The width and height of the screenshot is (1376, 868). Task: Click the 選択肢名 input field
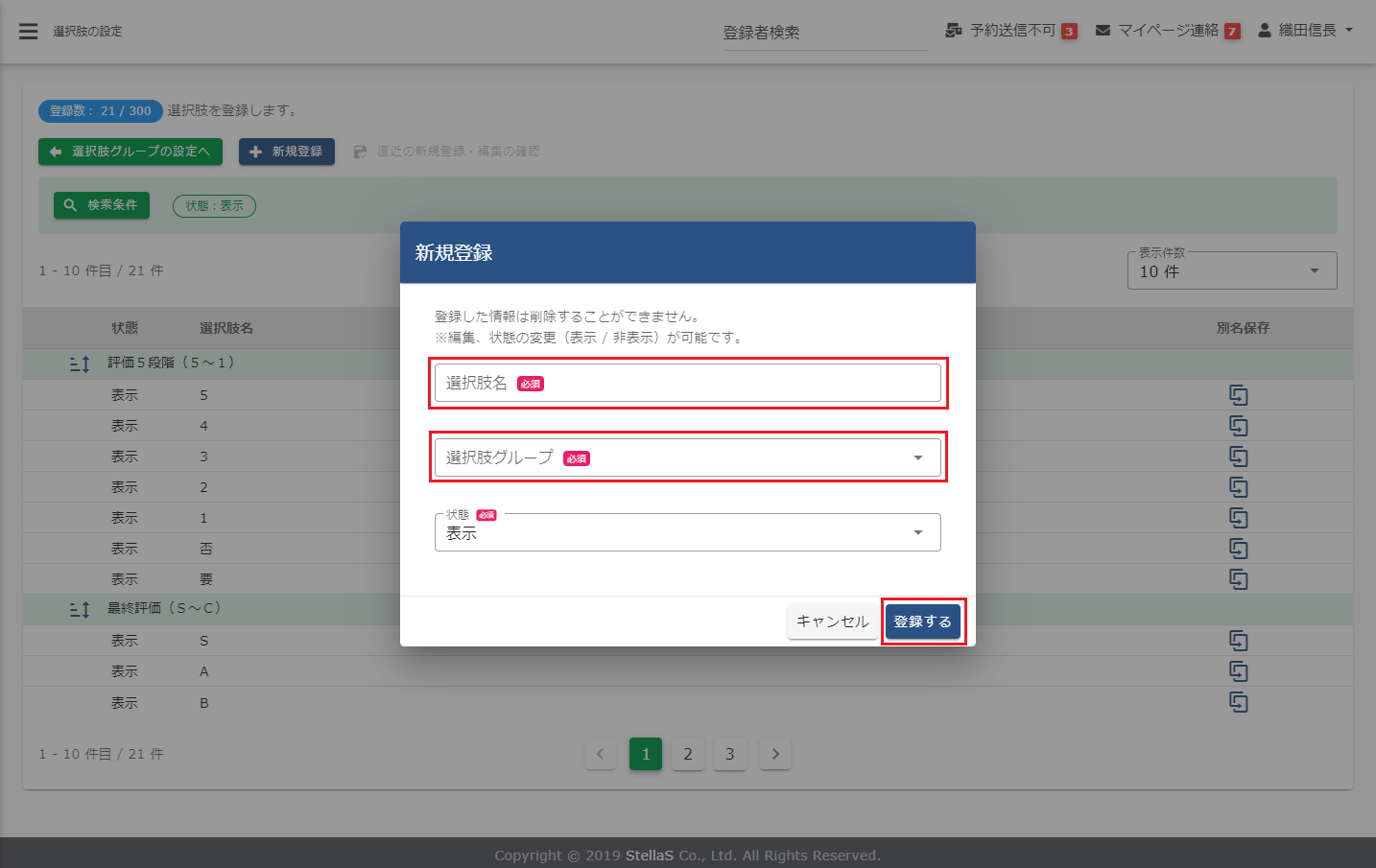click(x=687, y=383)
